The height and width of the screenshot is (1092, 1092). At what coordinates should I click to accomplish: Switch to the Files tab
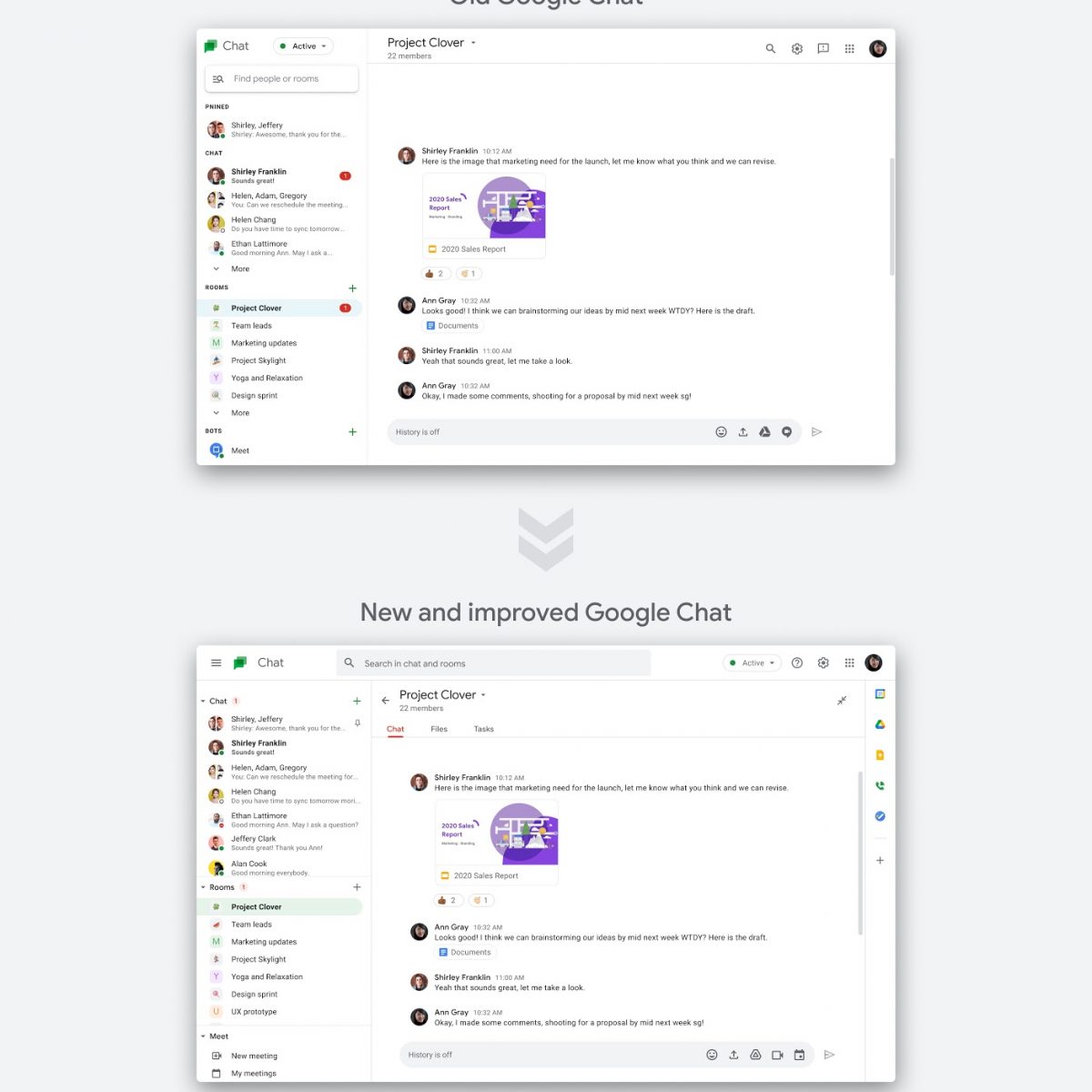click(x=439, y=729)
